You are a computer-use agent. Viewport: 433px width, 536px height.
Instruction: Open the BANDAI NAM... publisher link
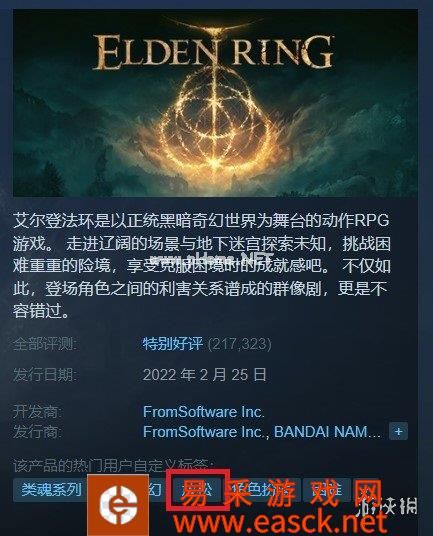click(327, 432)
